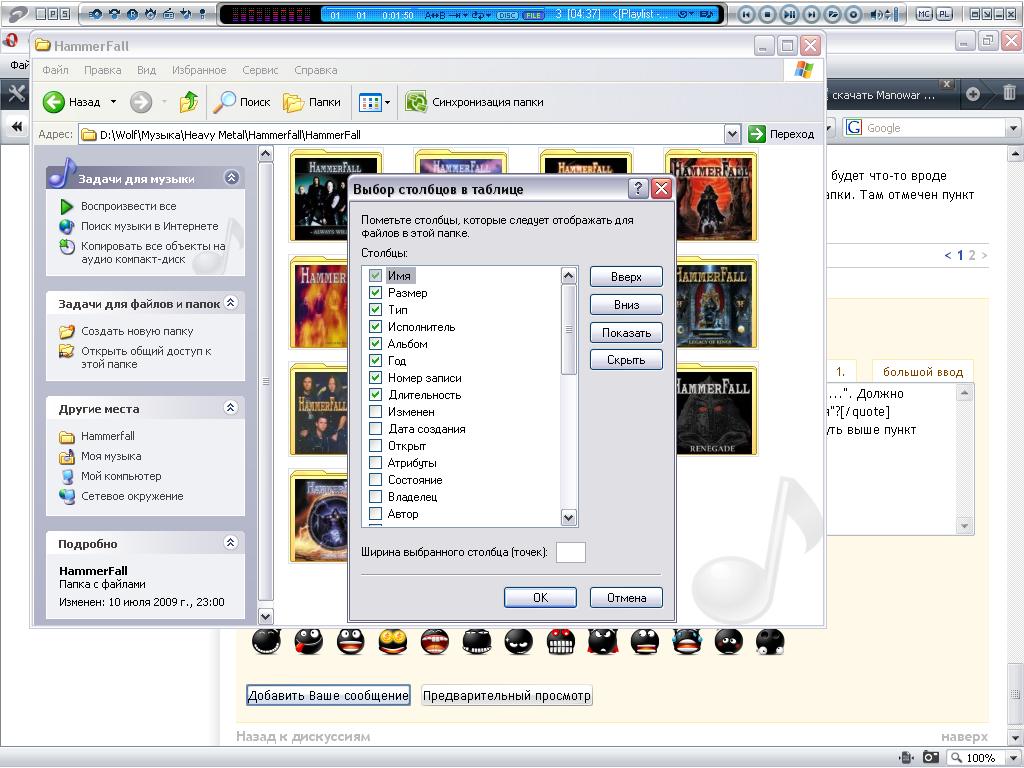1024x768 pixels.
Task: Click Открыть общий доступ к этой папке
Action: coord(136,358)
